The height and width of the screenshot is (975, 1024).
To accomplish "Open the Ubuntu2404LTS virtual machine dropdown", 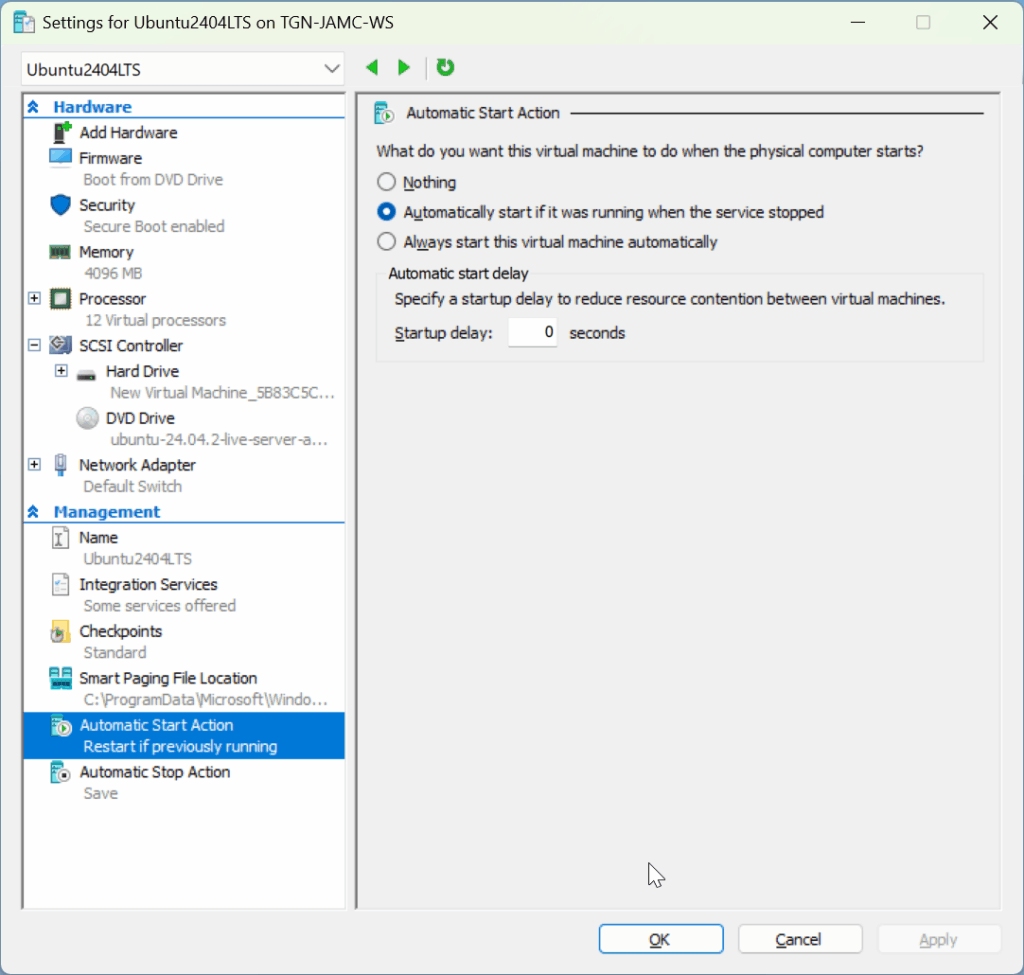I will tap(182, 69).
